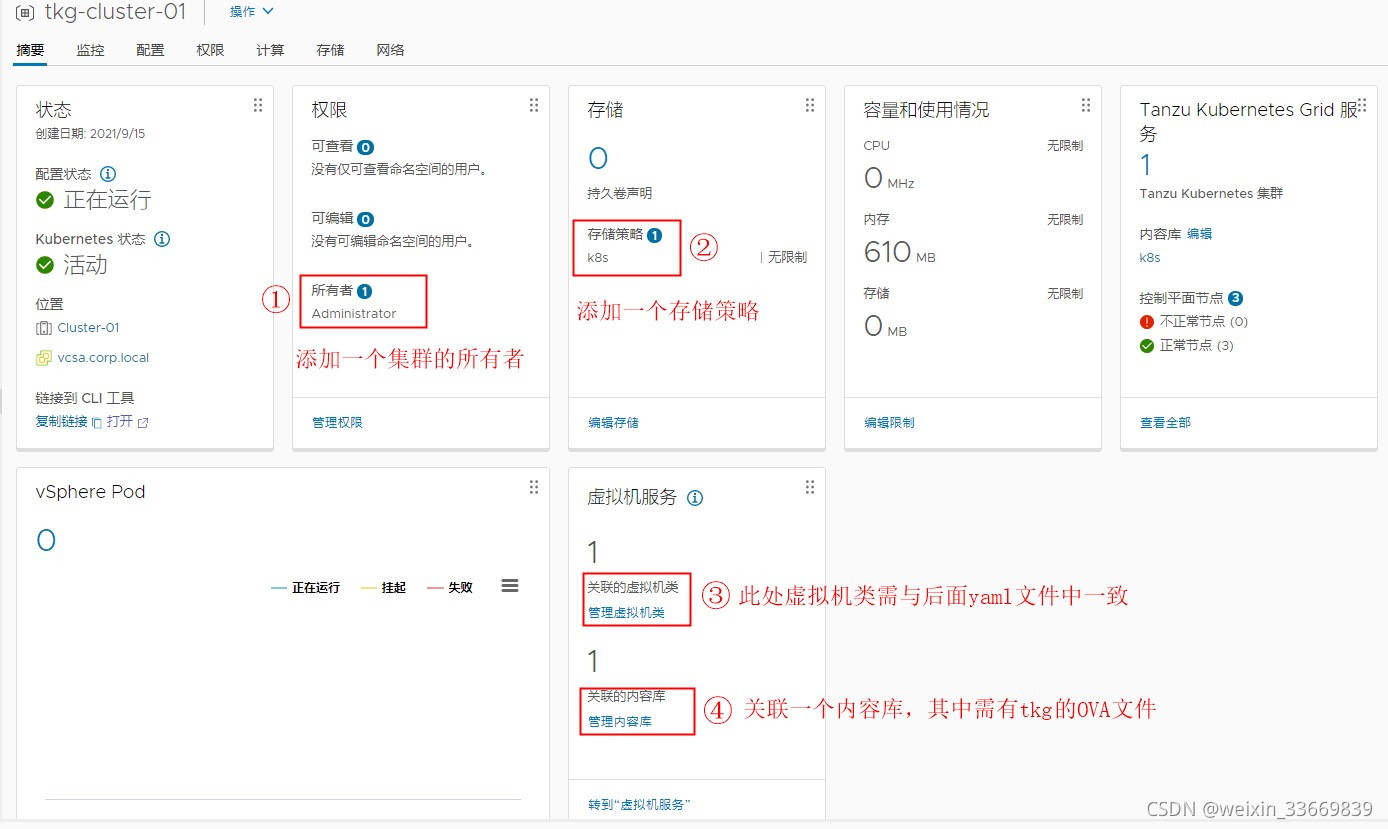Click the 创建日期: 2021/9/15 text

(x=91, y=134)
